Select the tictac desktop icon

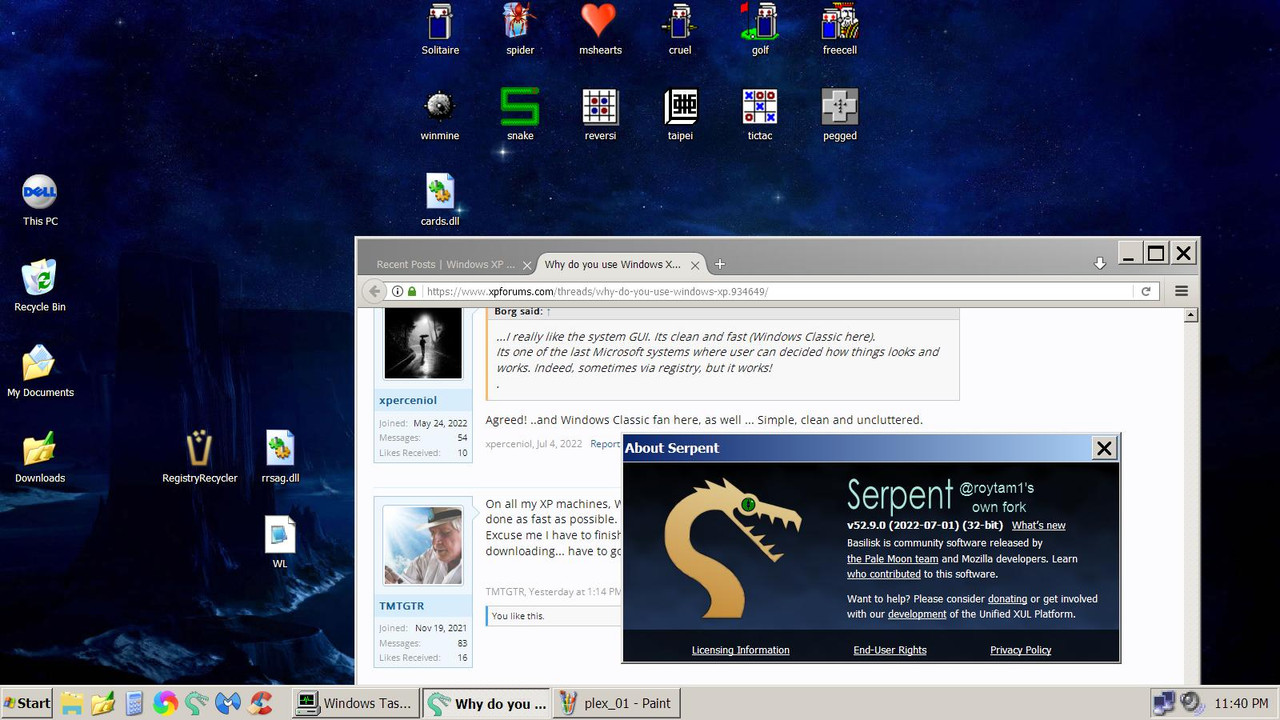click(760, 115)
